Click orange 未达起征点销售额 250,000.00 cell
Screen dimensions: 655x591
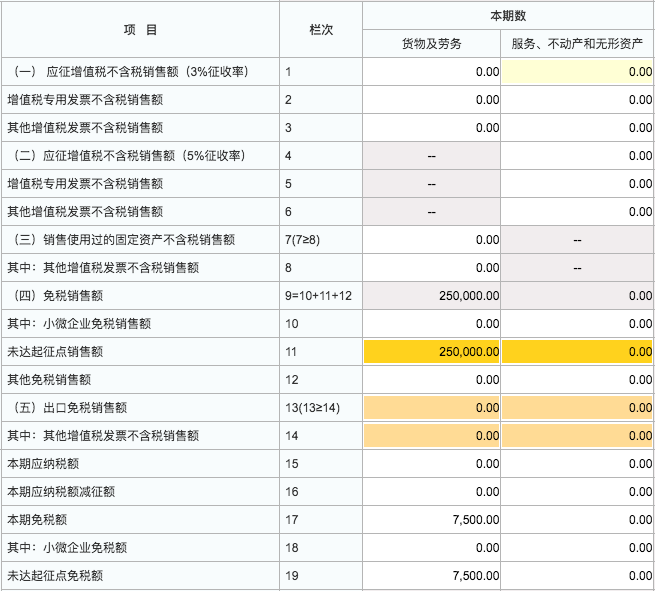pyautogui.click(x=432, y=352)
